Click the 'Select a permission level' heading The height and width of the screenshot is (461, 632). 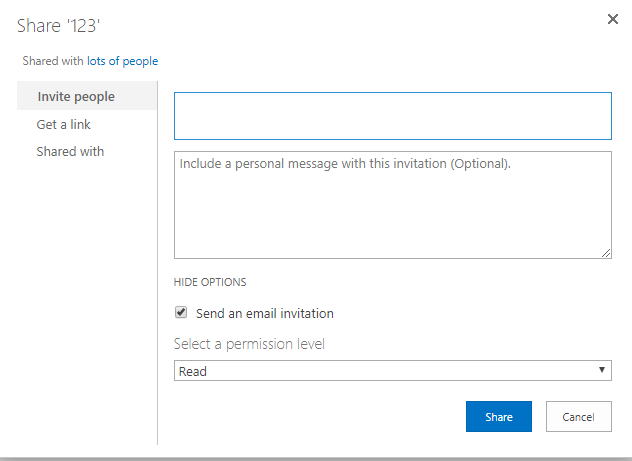click(249, 344)
